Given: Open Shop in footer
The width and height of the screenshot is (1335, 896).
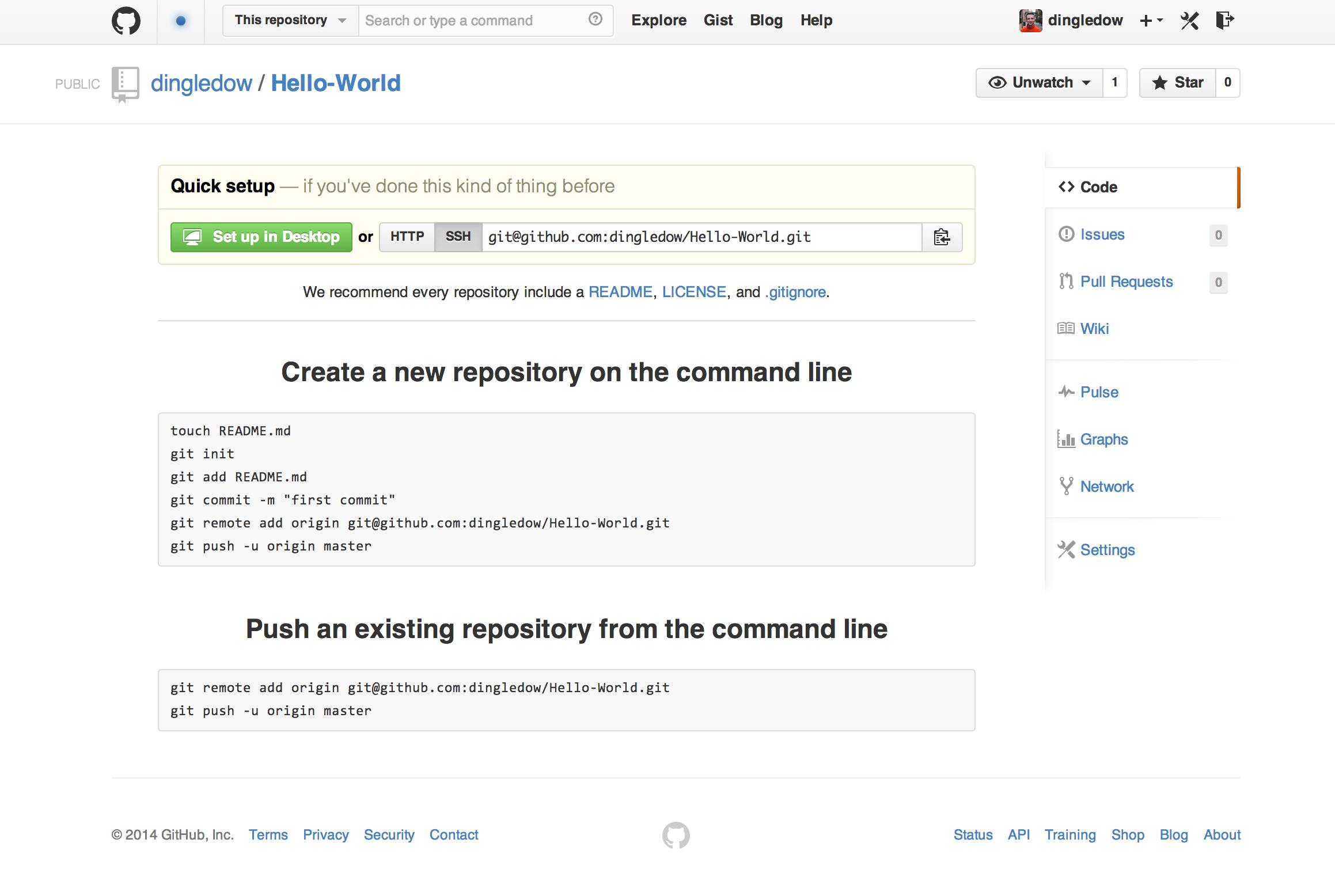Looking at the screenshot, I should (x=1128, y=835).
